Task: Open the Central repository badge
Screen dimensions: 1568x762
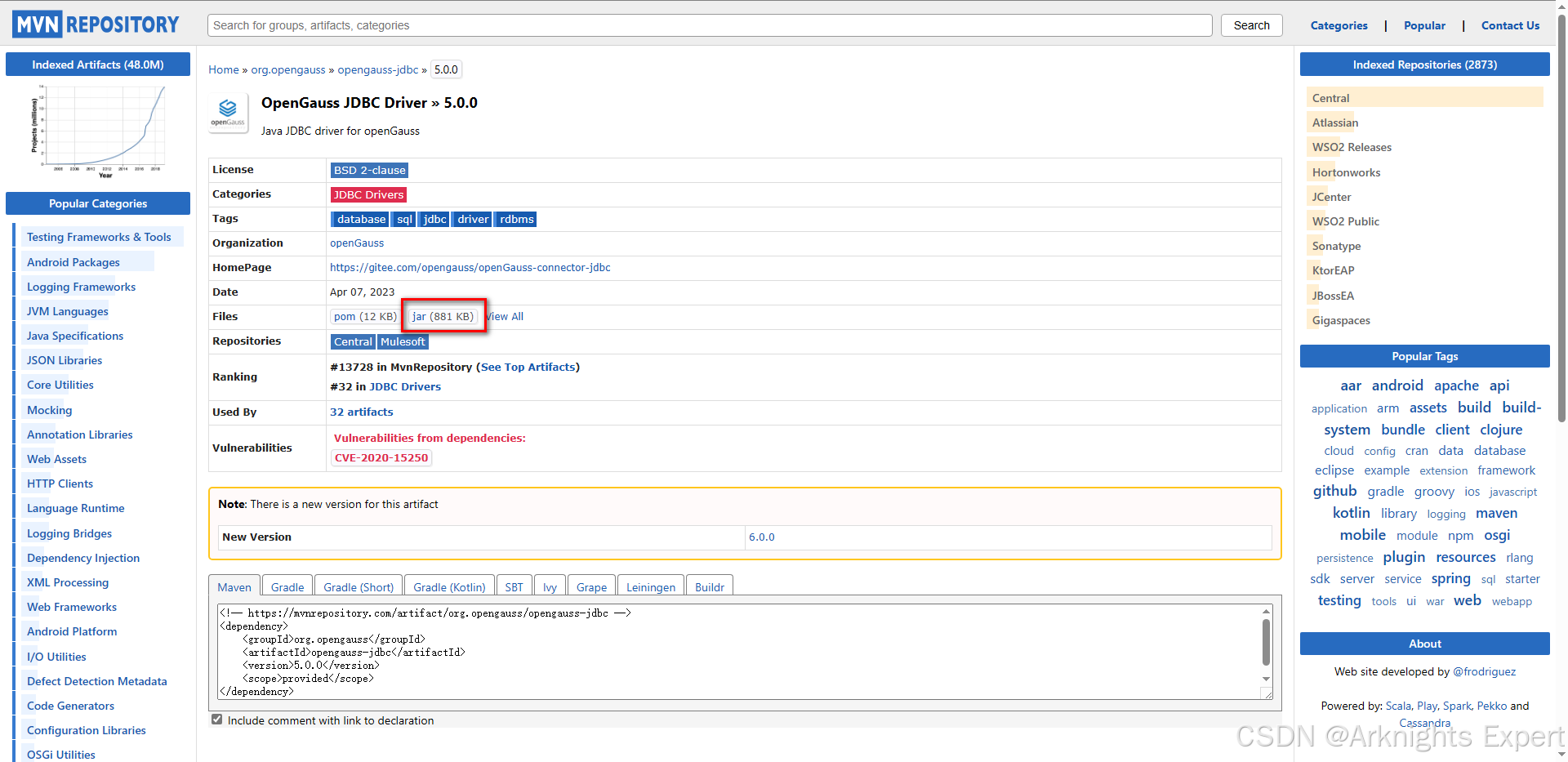Action: point(353,341)
